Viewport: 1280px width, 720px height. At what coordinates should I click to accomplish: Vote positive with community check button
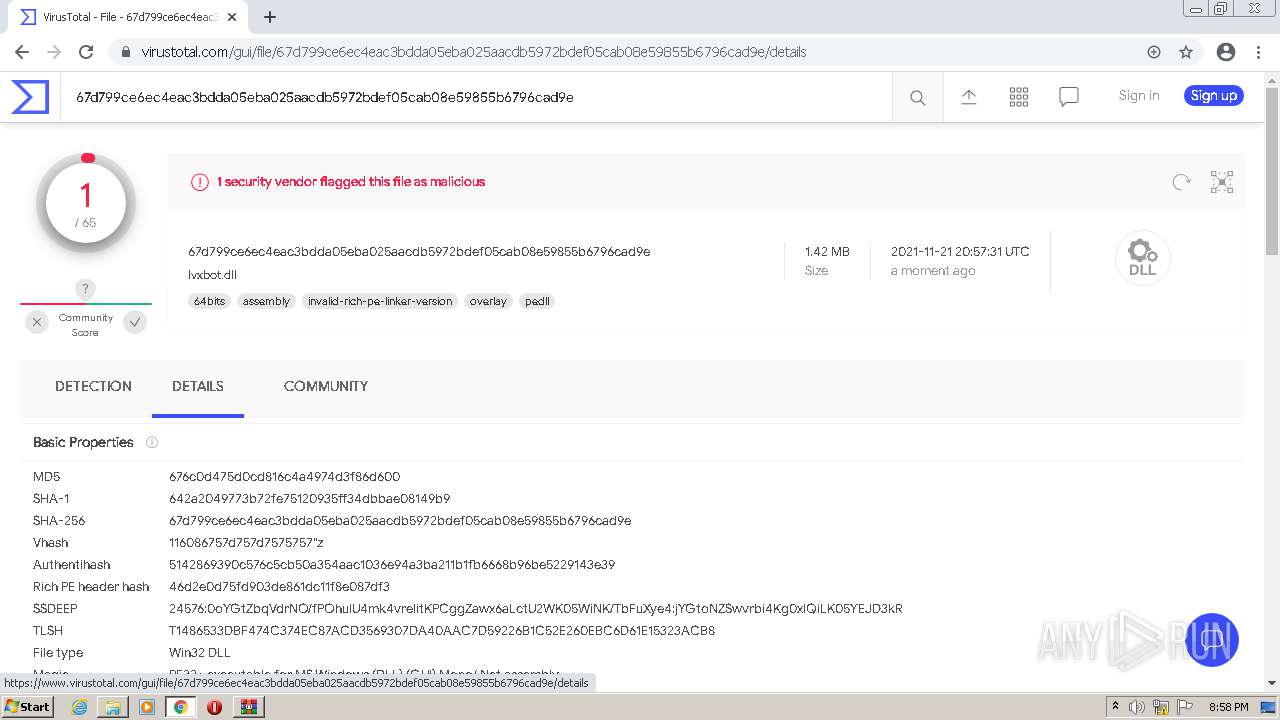pyautogui.click(x=135, y=322)
